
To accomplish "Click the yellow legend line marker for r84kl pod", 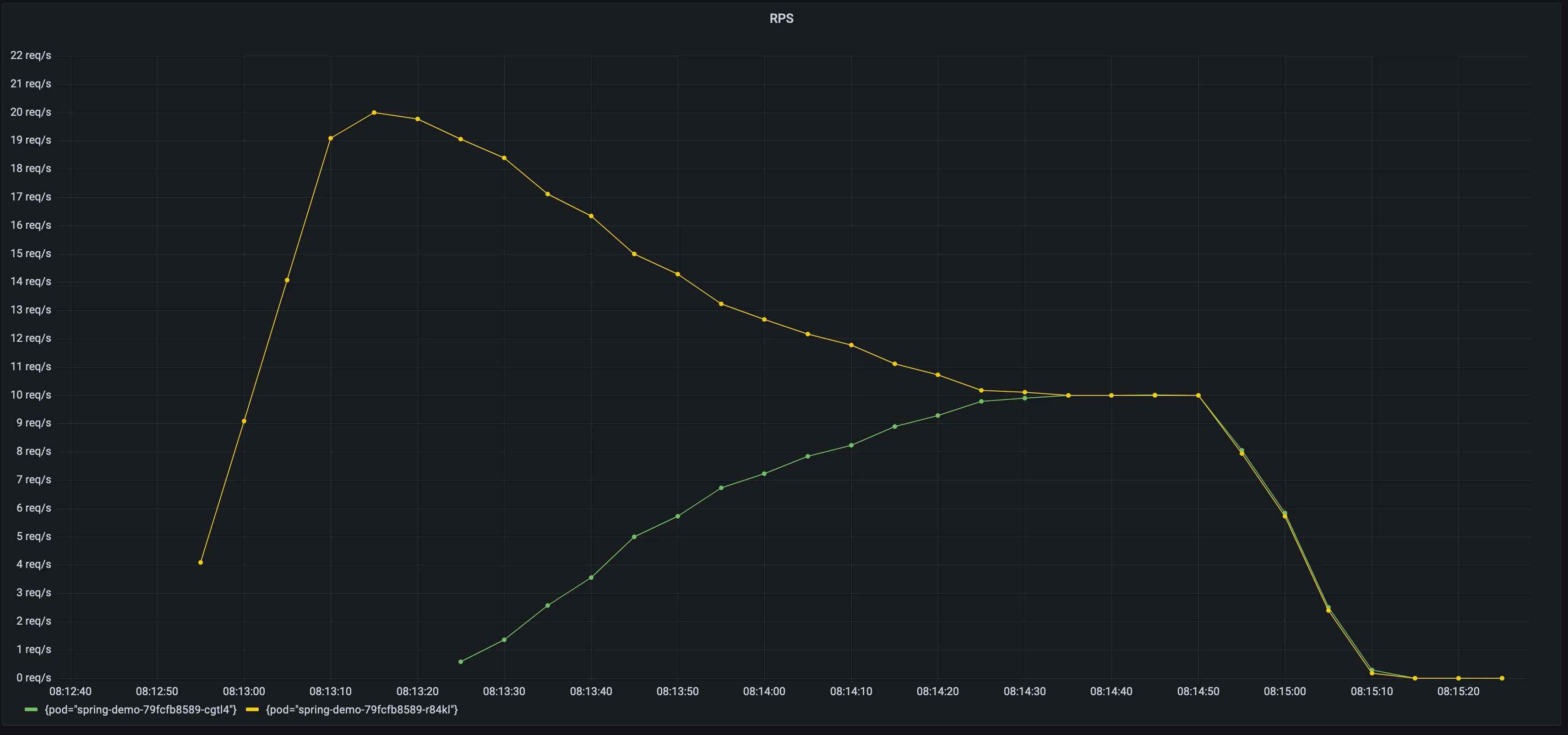I will tap(253, 710).
